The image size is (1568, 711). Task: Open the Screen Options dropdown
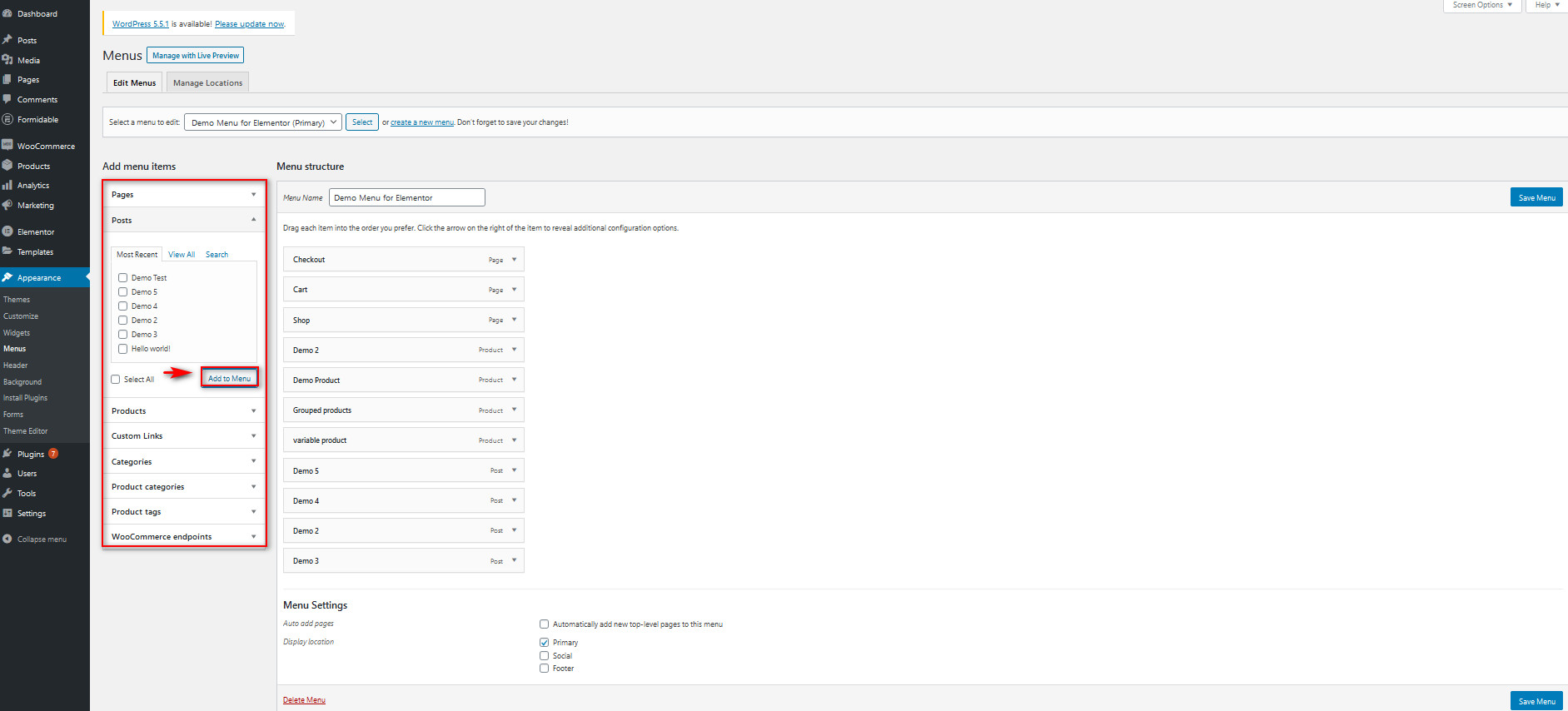(1482, 5)
